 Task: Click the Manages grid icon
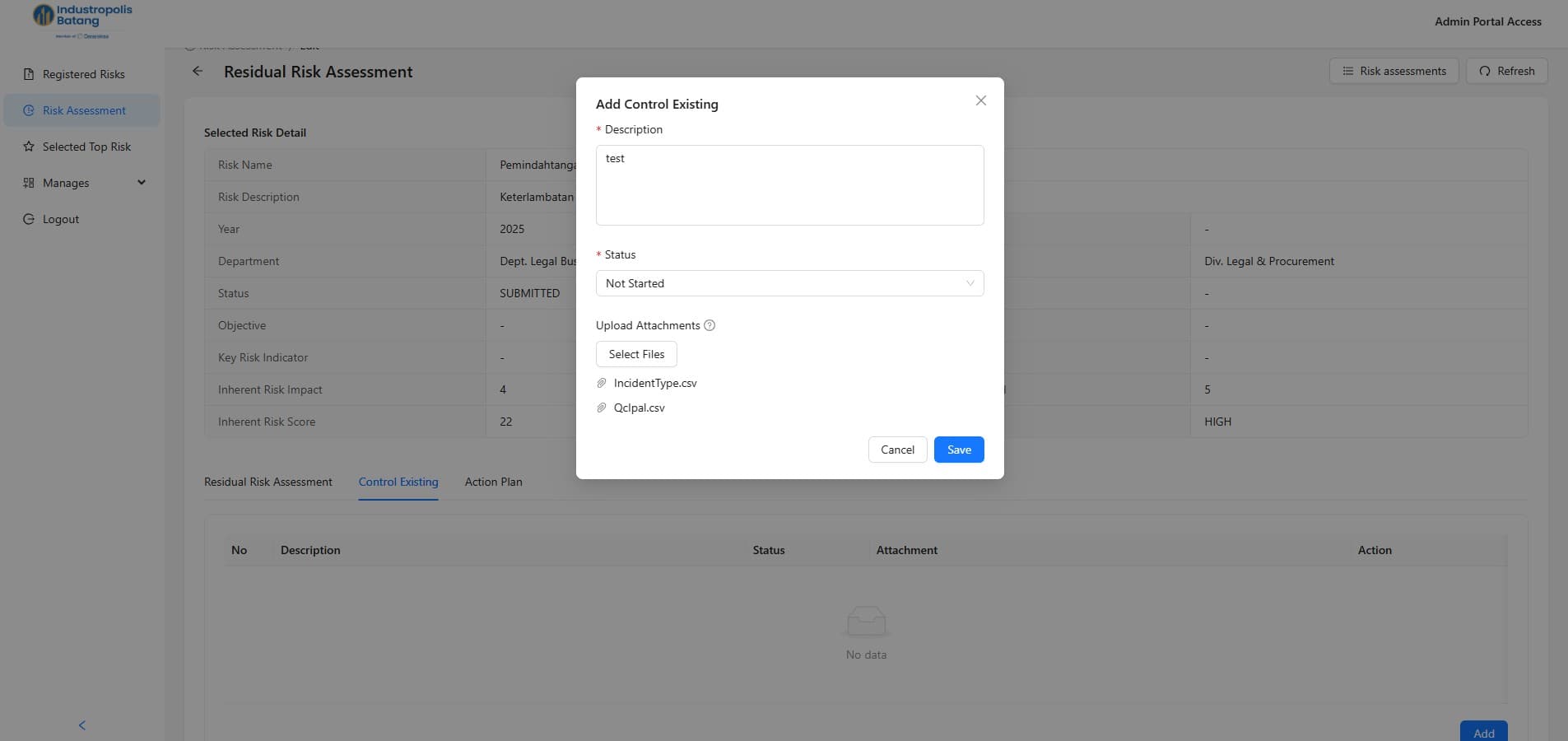(29, 183)
